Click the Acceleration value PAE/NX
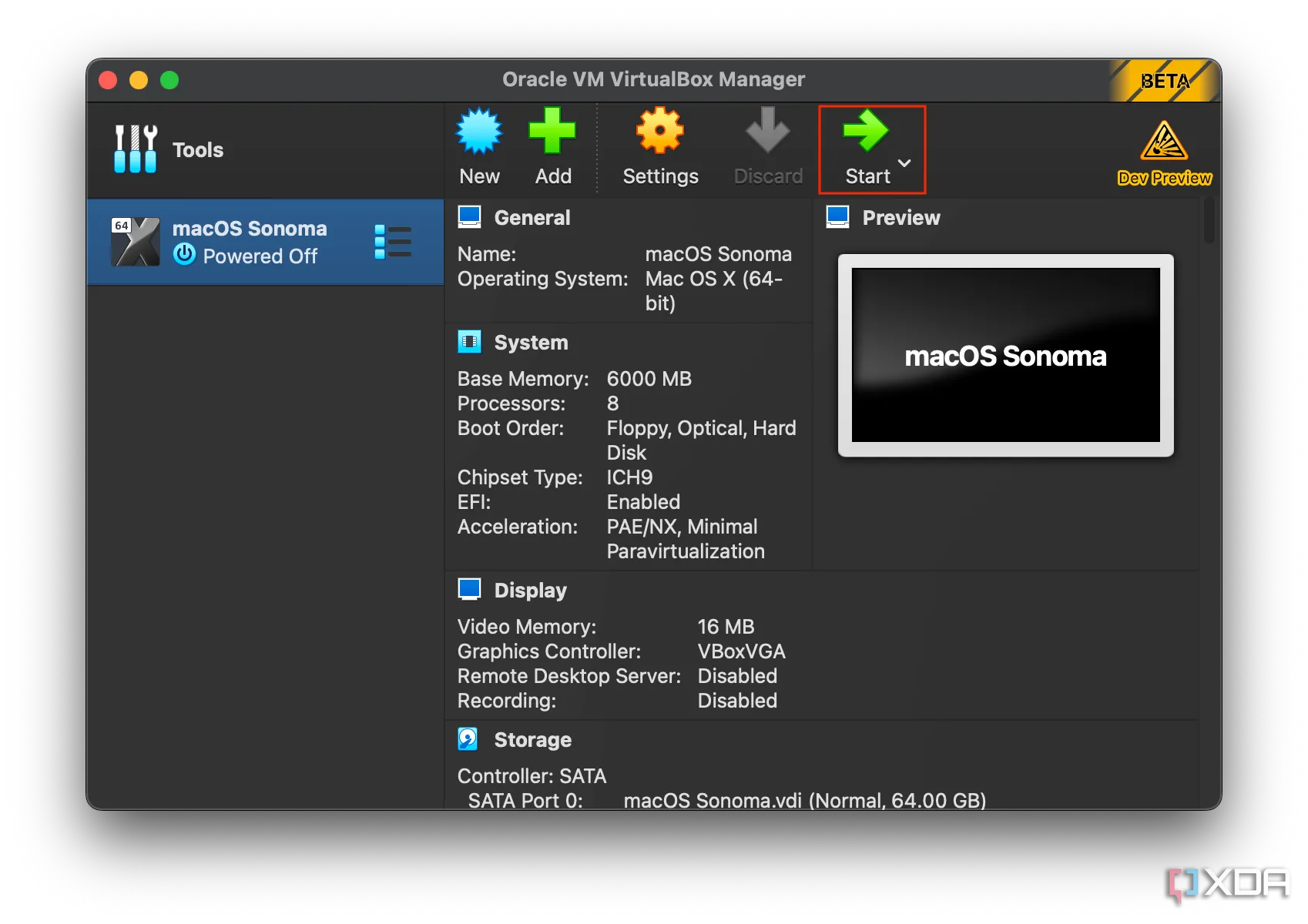The width and height of the screenshot is (1308, 924). click(686, 539)
